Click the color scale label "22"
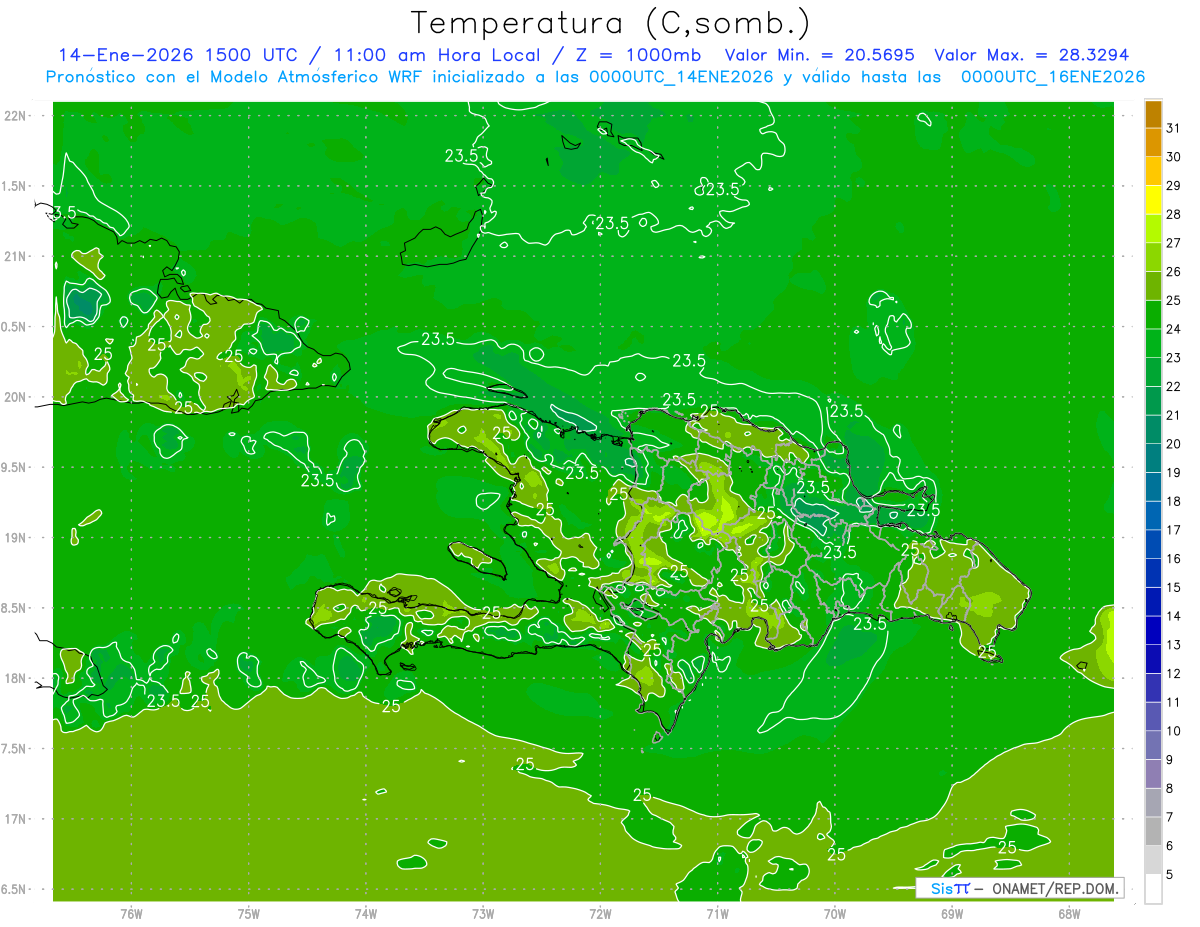The width and height of the screenshot is (1200, 927). pyautogui.click(x=1174, y=387)
